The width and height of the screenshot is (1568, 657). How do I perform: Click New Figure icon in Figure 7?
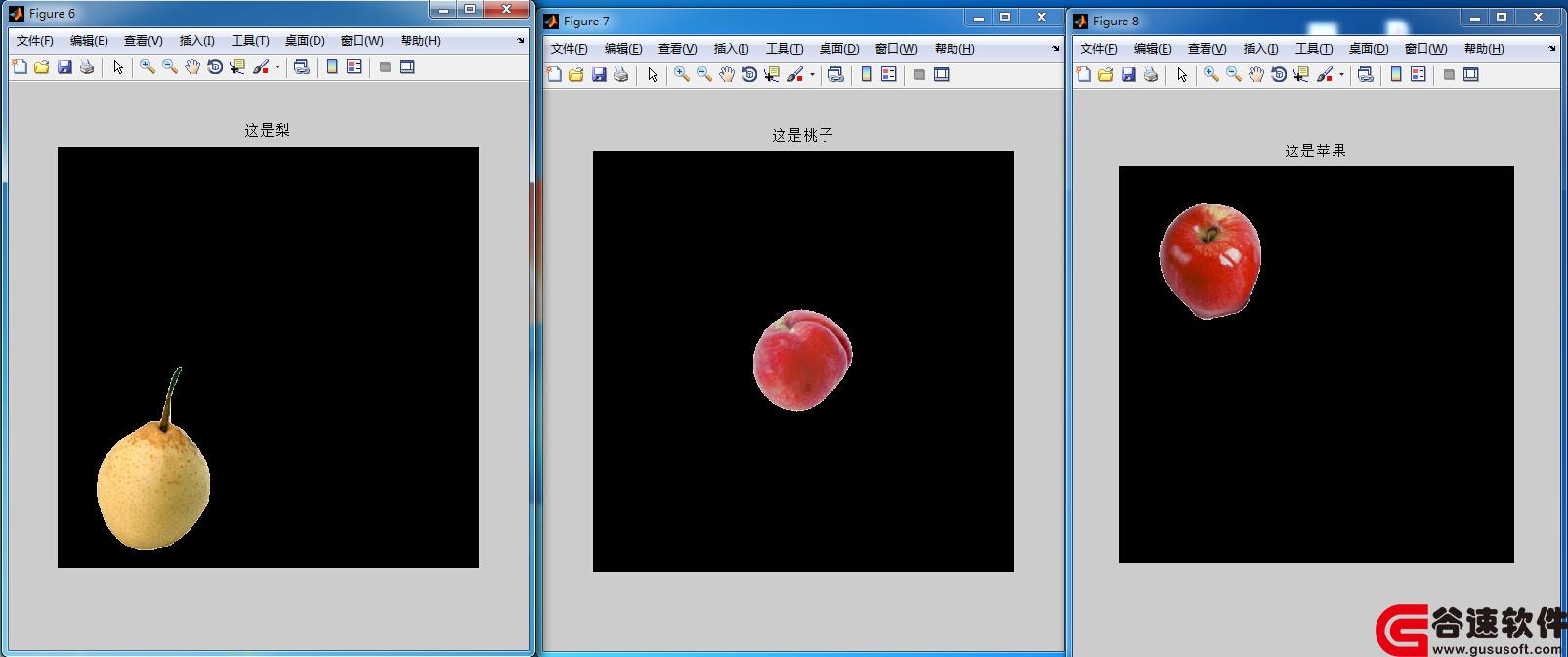pos(554,74)
